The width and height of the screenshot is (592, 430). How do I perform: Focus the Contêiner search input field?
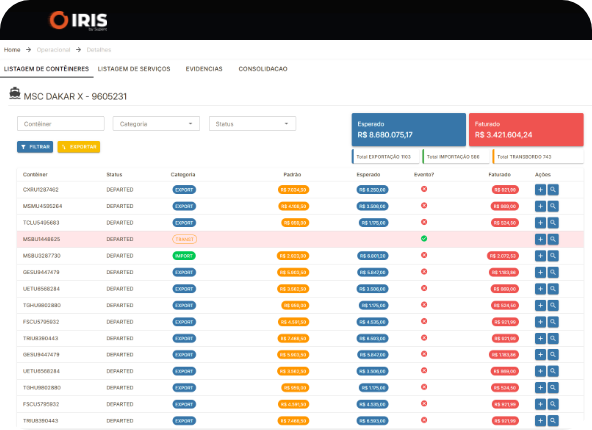point(61,124)
